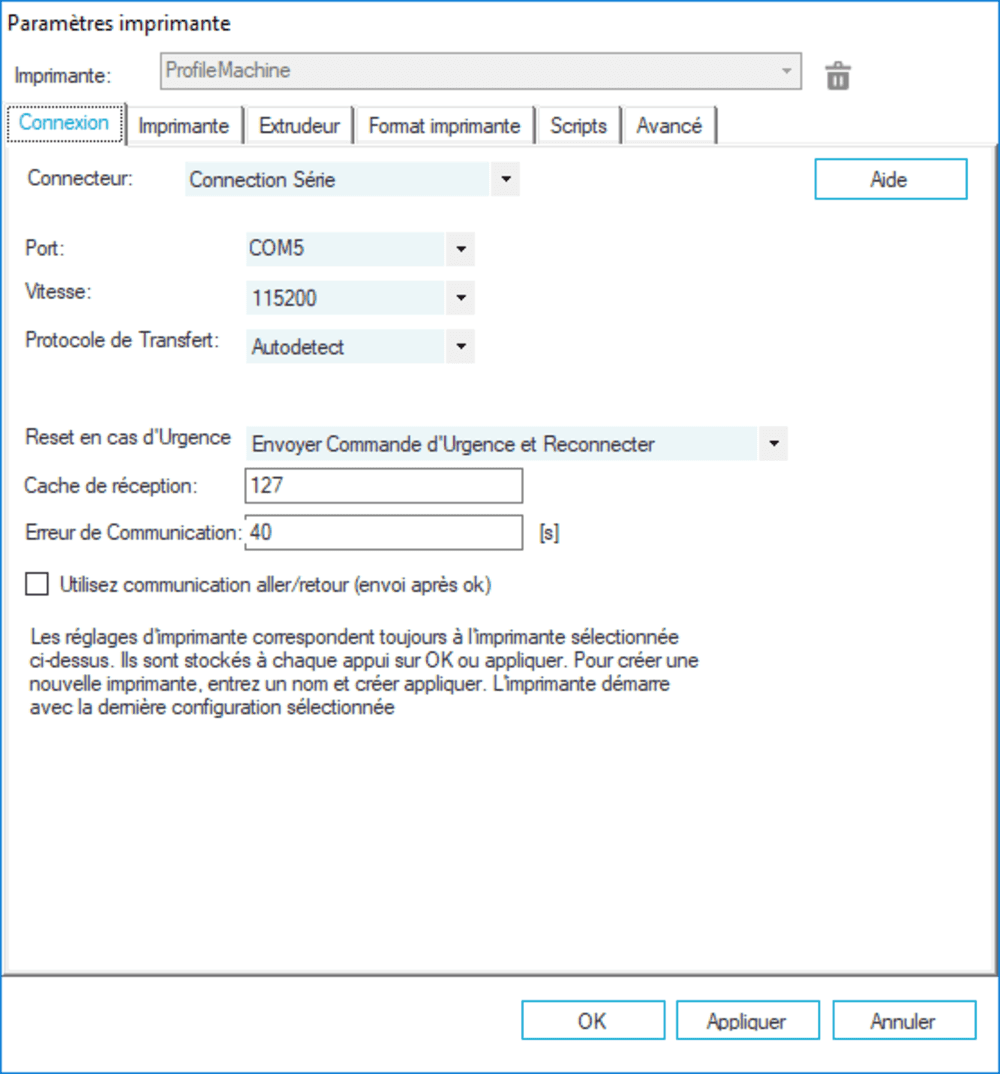This screenshot has width=1000, height=1074.
Task: Select the Protocole de Transfert label
Action: pyautogui.click(x=122, y=340)
